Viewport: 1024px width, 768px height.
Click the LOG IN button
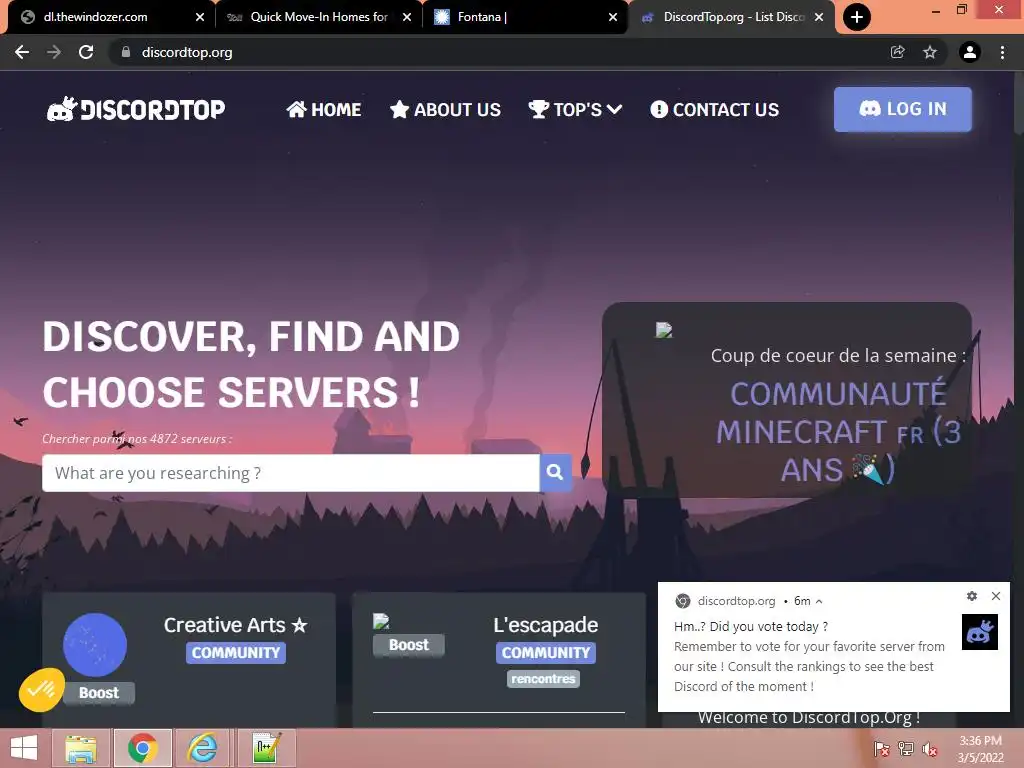pos(903,109)
